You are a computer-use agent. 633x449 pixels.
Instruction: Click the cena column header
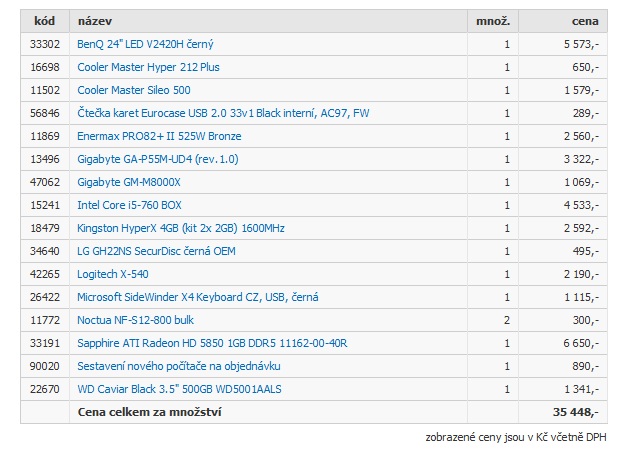tap(563, 21)
